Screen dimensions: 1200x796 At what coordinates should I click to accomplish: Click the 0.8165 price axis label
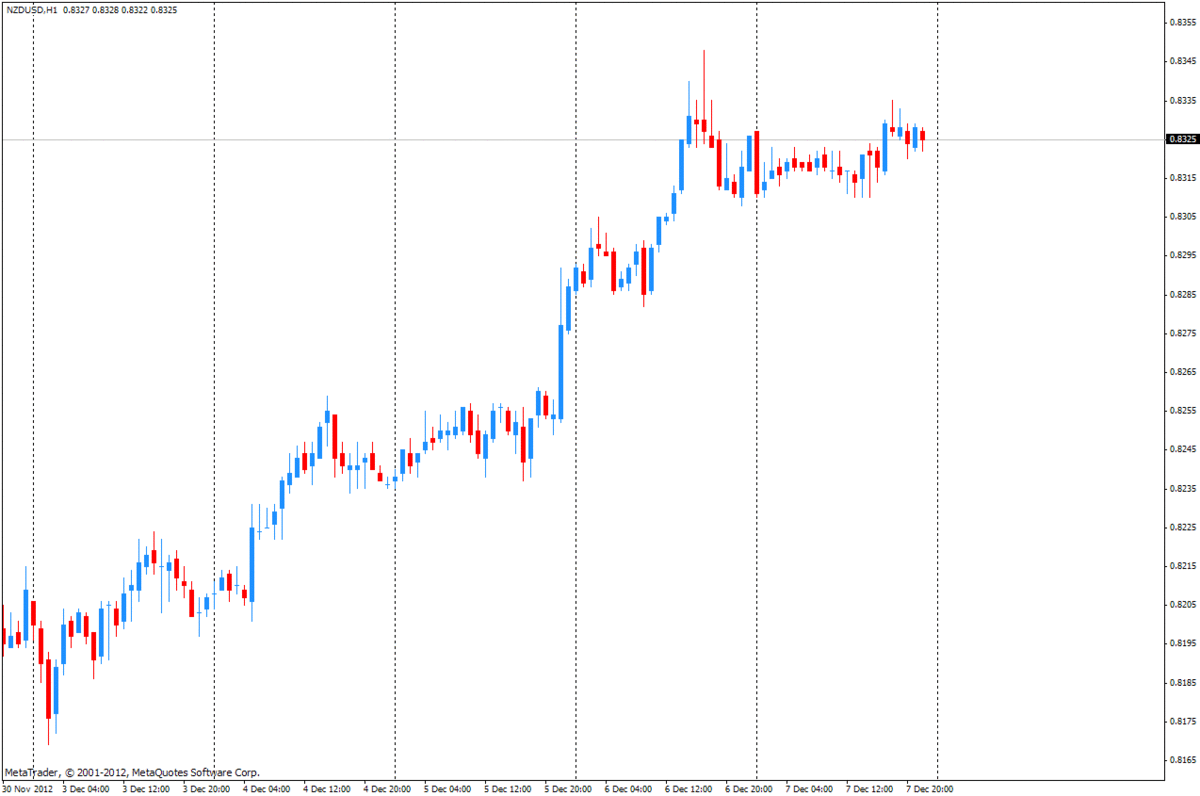pos(1183,760)
